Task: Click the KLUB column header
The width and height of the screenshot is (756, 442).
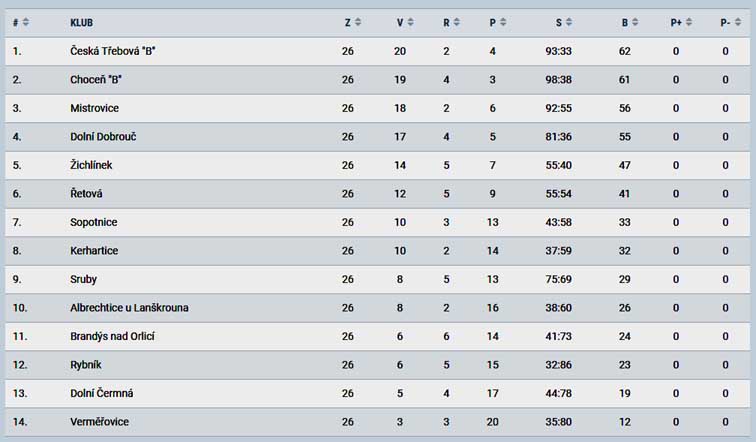Action: pos(81,23)
